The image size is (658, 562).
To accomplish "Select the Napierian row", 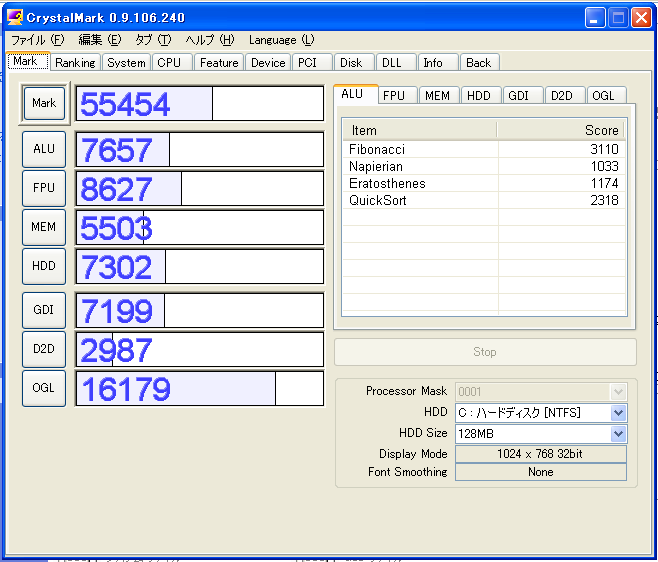I will 484,166.
